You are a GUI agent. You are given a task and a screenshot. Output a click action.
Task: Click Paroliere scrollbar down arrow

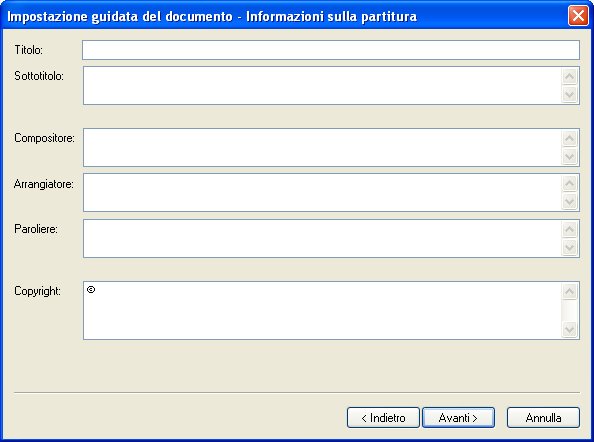tap(569, 247)
